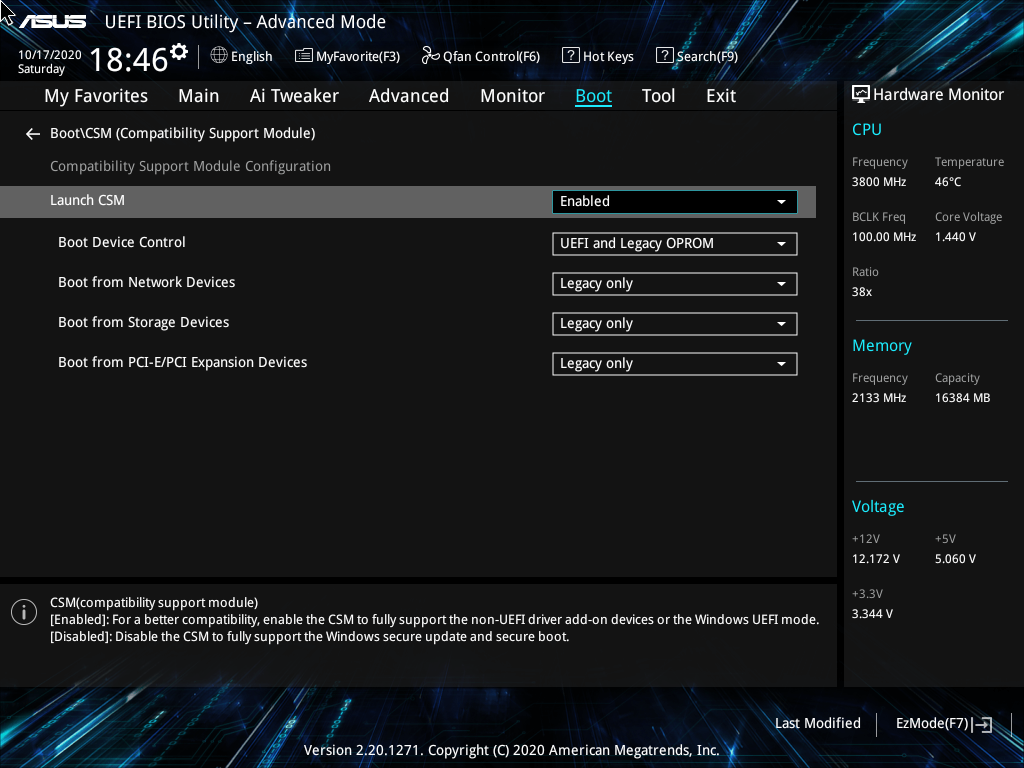The image size is (1024, 768).
Task: Click the 18:46 clock display
Action: coord(129,59)
